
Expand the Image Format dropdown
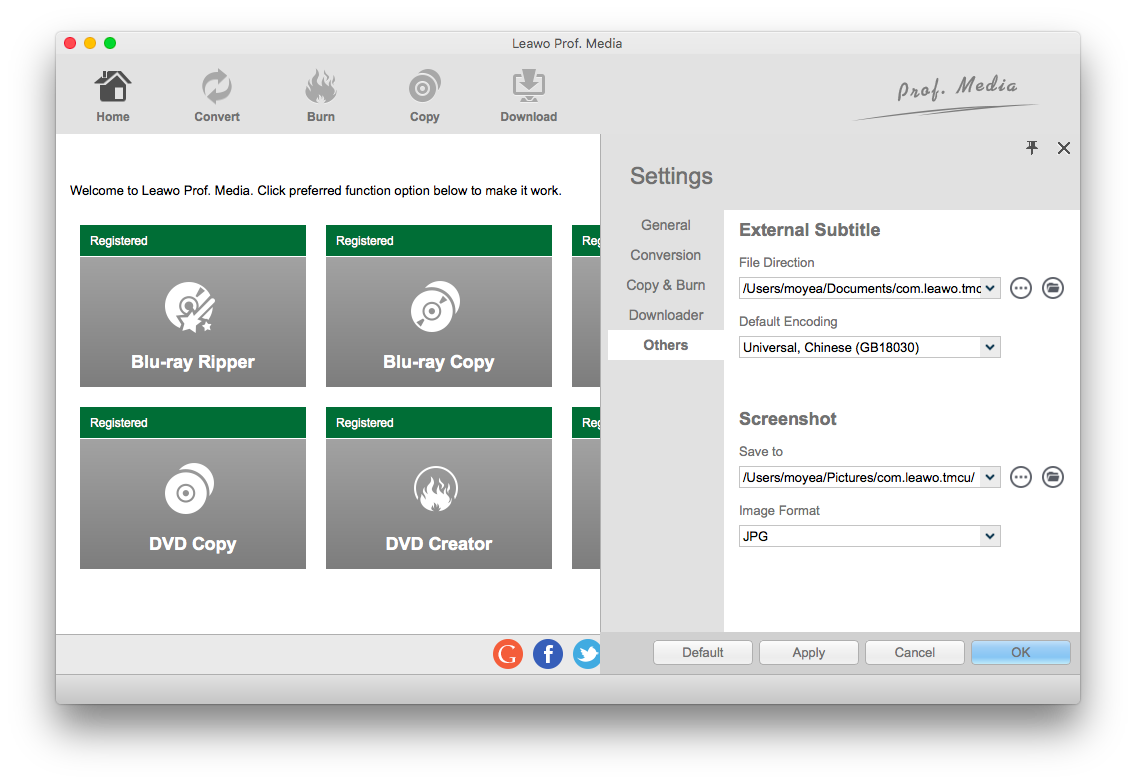pyautogui.click(x=989, y=536)
